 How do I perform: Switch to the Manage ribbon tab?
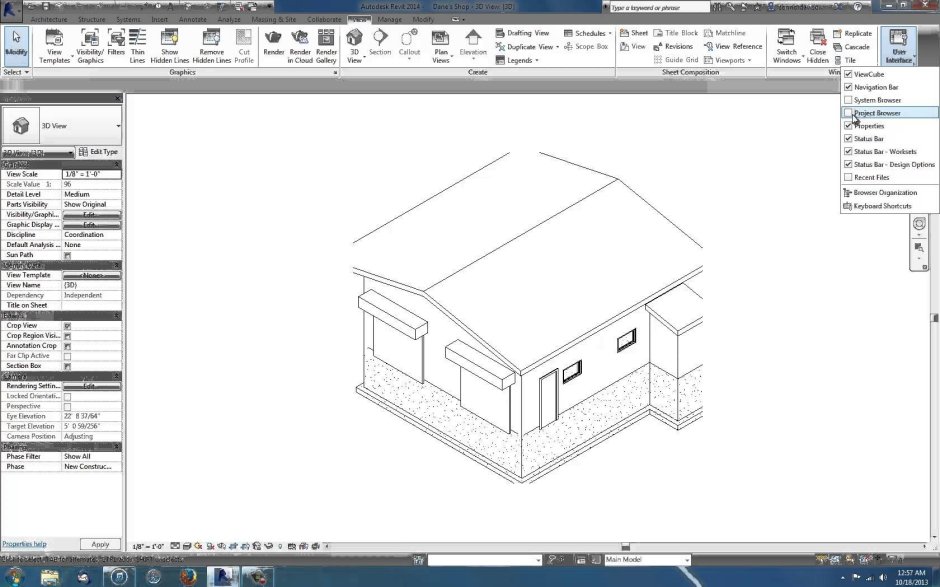[390, 18]
